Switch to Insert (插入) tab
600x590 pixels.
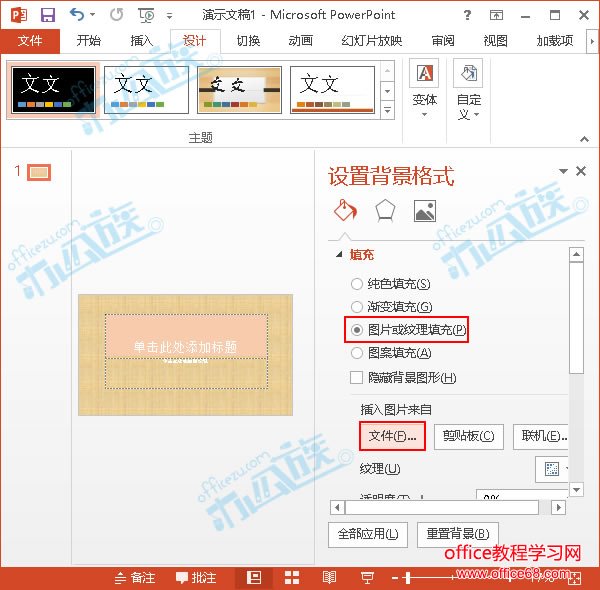[x=142, y=41]
